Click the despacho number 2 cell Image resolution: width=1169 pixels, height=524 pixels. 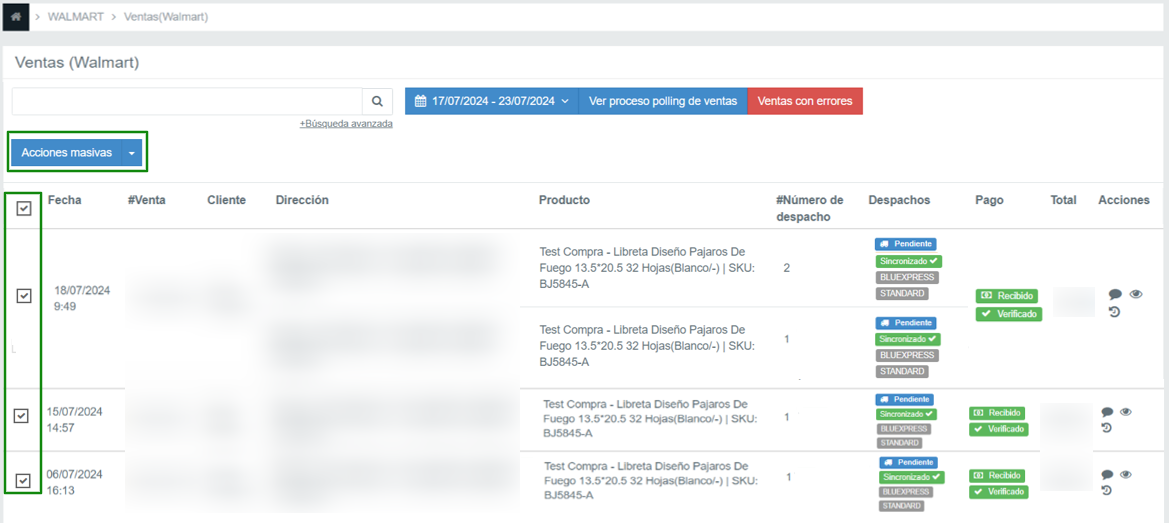coord(787,268)
